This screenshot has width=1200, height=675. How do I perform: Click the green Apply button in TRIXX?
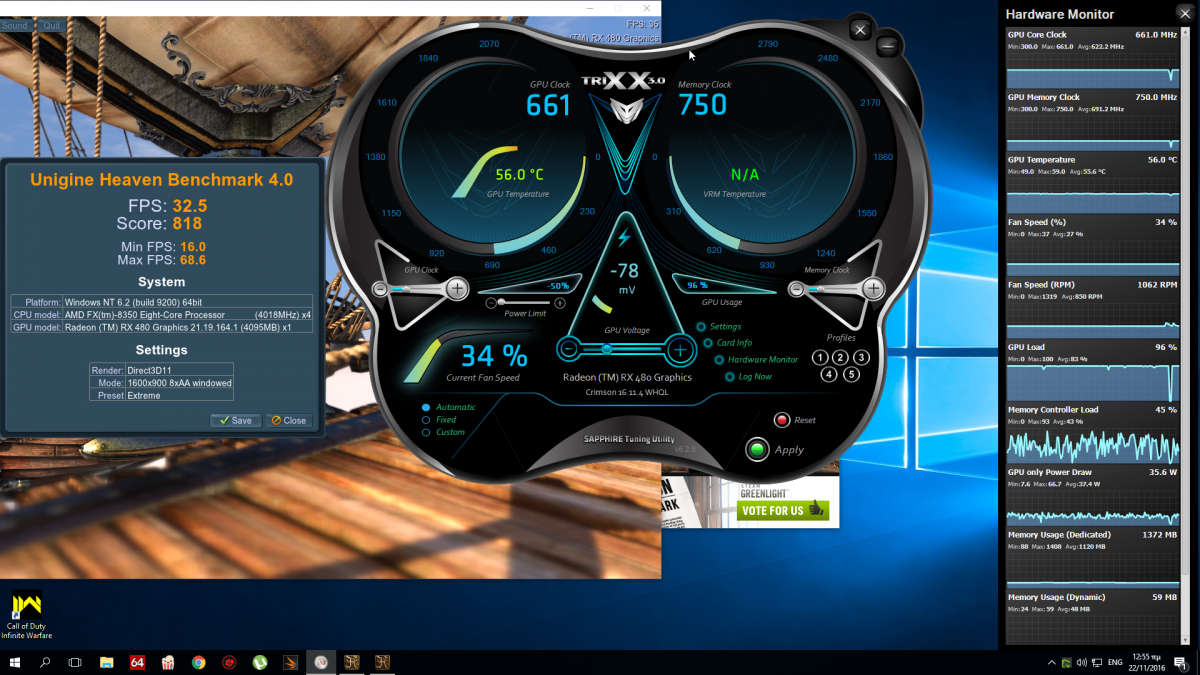click(x=758, y=449)
